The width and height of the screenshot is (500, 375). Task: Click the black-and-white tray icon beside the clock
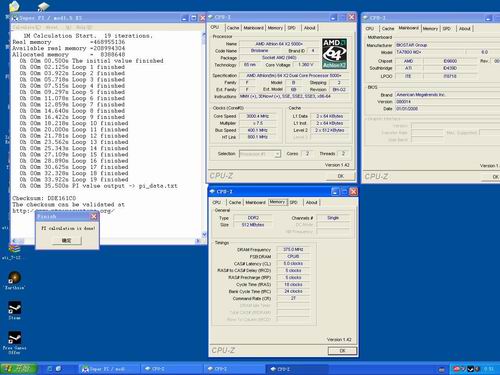471,369
